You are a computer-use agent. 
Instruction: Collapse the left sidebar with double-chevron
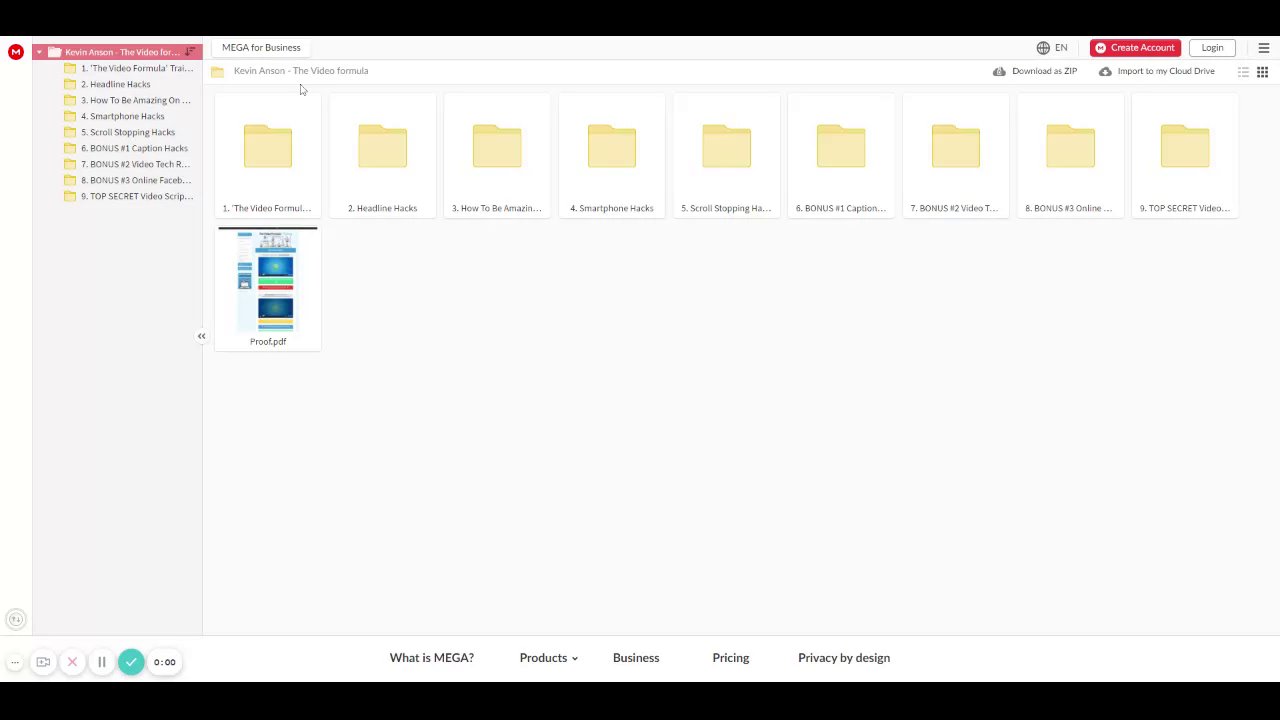click(201, 336)
